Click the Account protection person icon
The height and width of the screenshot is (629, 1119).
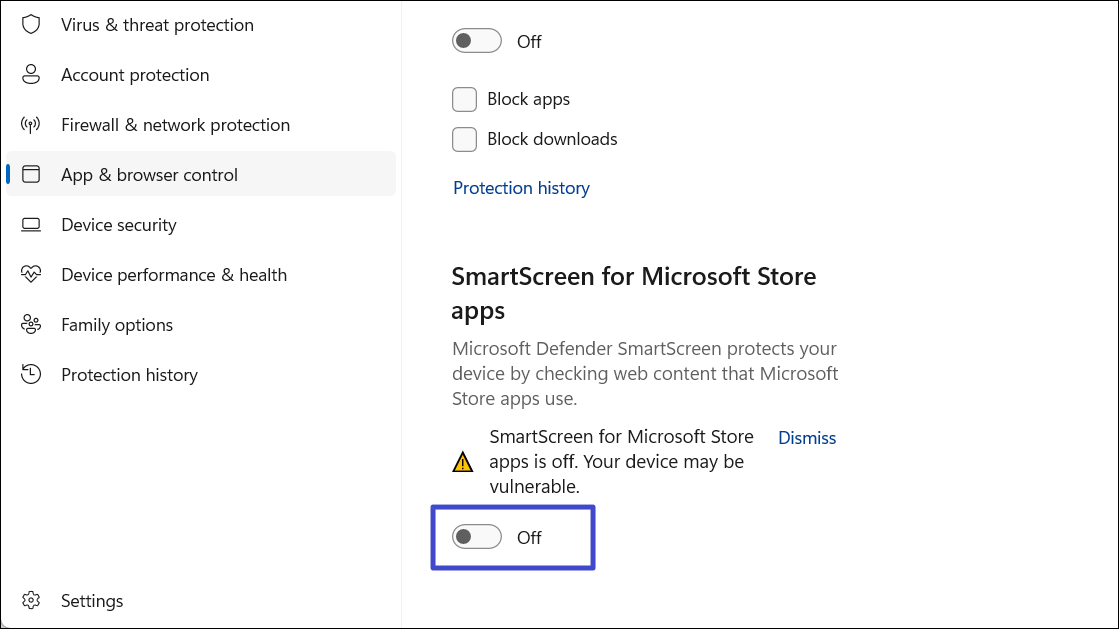[x=31, y=75]
